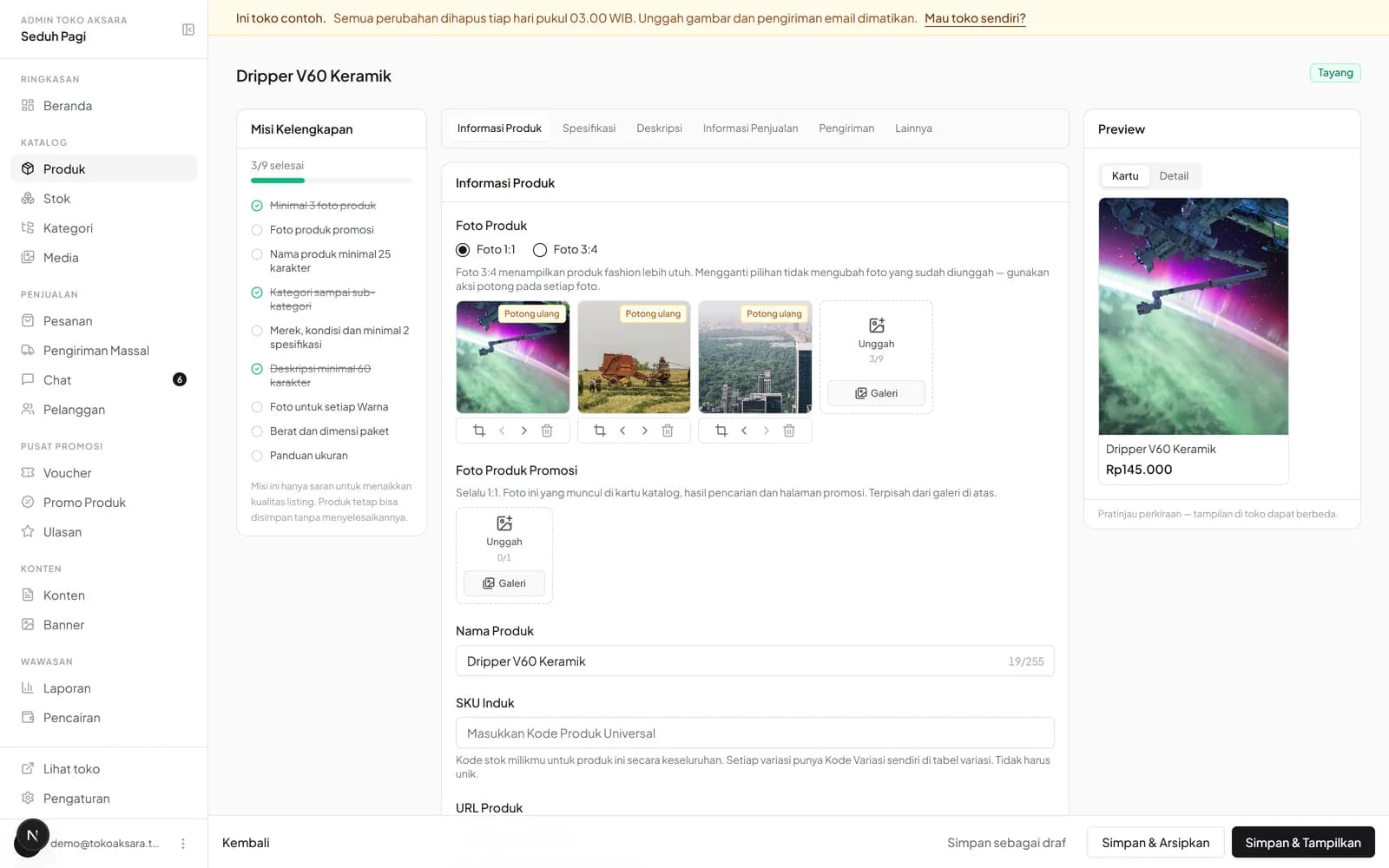Screen dimensions: 1389x868
Task: Click the Nama Produk input field
Action: coord(754,661)
